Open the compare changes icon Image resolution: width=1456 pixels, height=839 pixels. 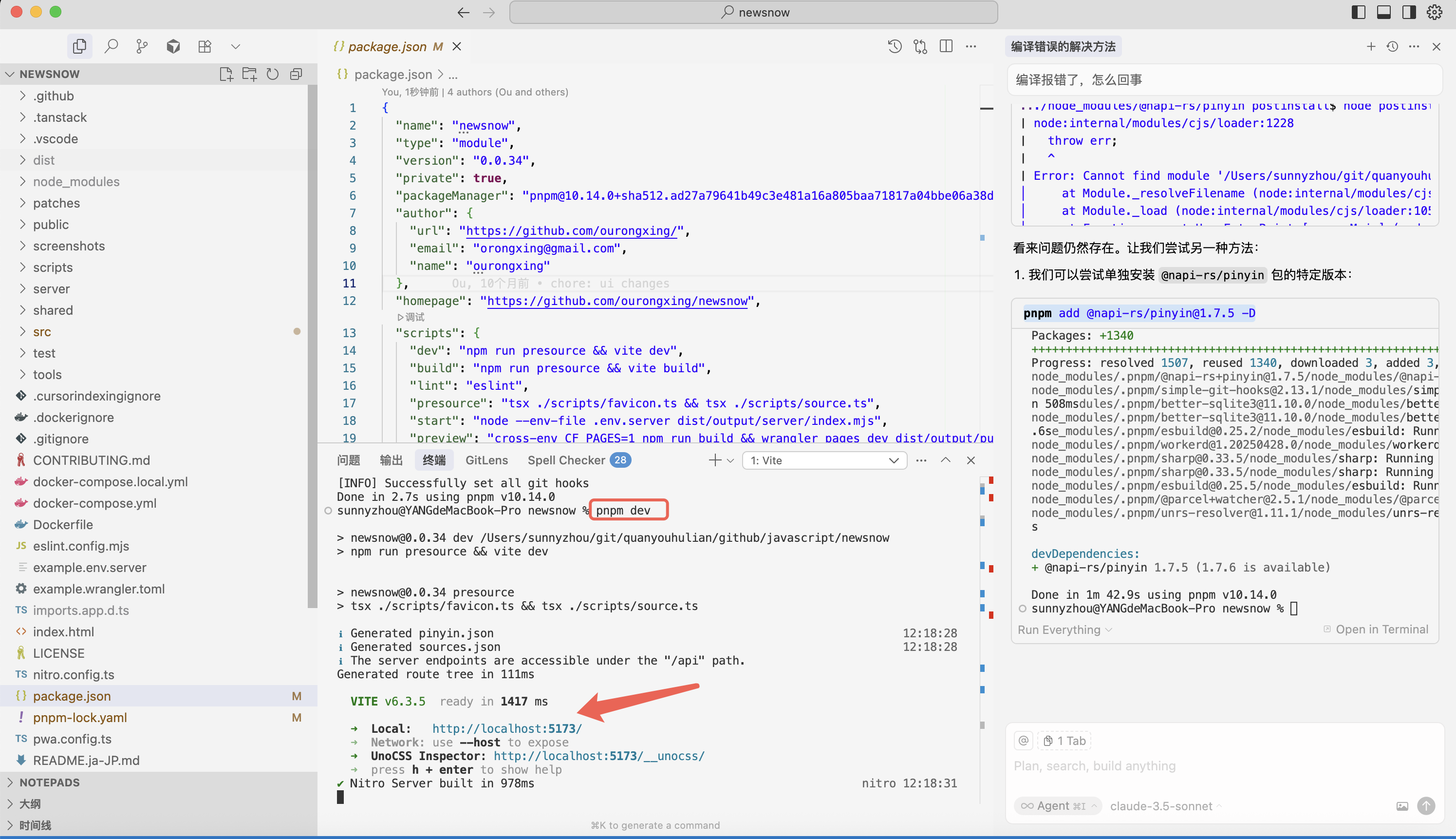(920, 46)
